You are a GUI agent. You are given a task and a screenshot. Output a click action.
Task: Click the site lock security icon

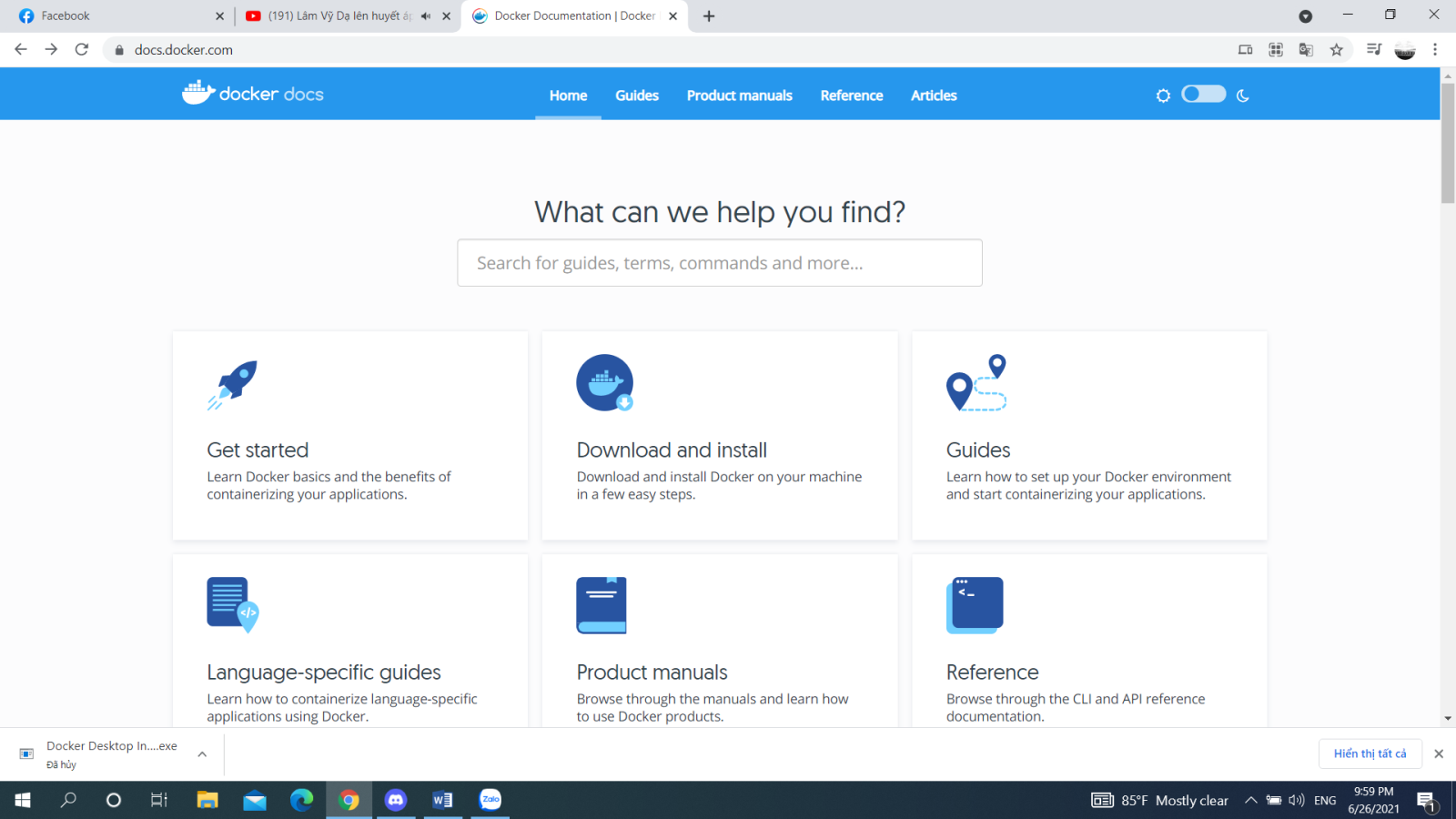point(119,50)
